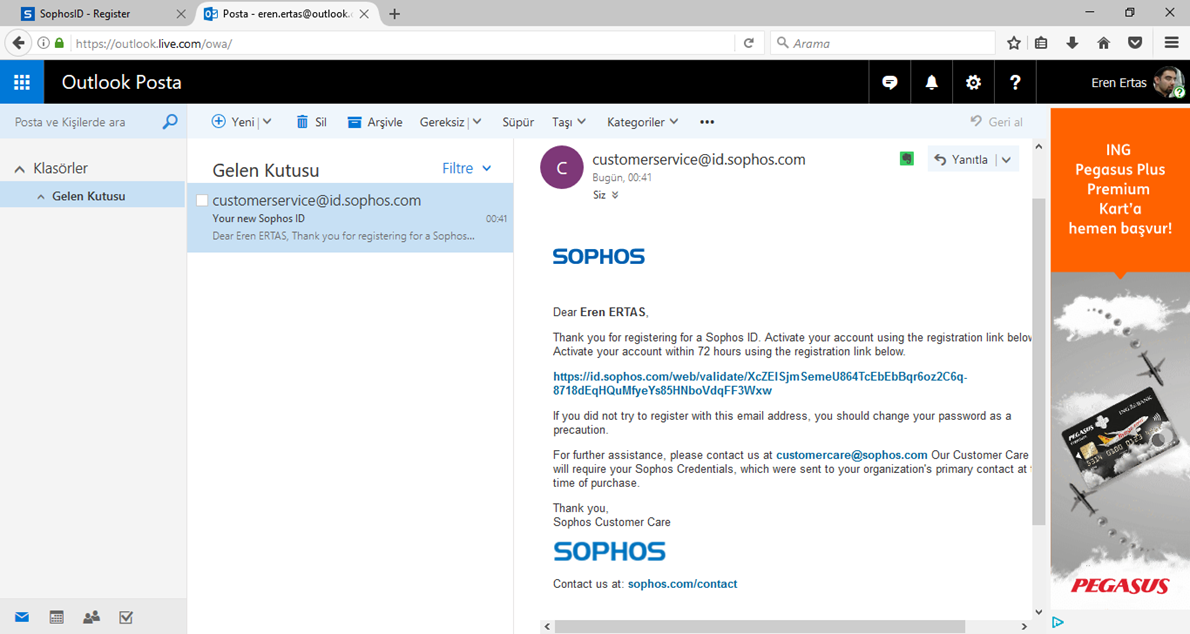Image resolution: width=1190 pixels, height=634 pixels.
Task: Click customercare@sophos.com link
Action: pos(852,455)
